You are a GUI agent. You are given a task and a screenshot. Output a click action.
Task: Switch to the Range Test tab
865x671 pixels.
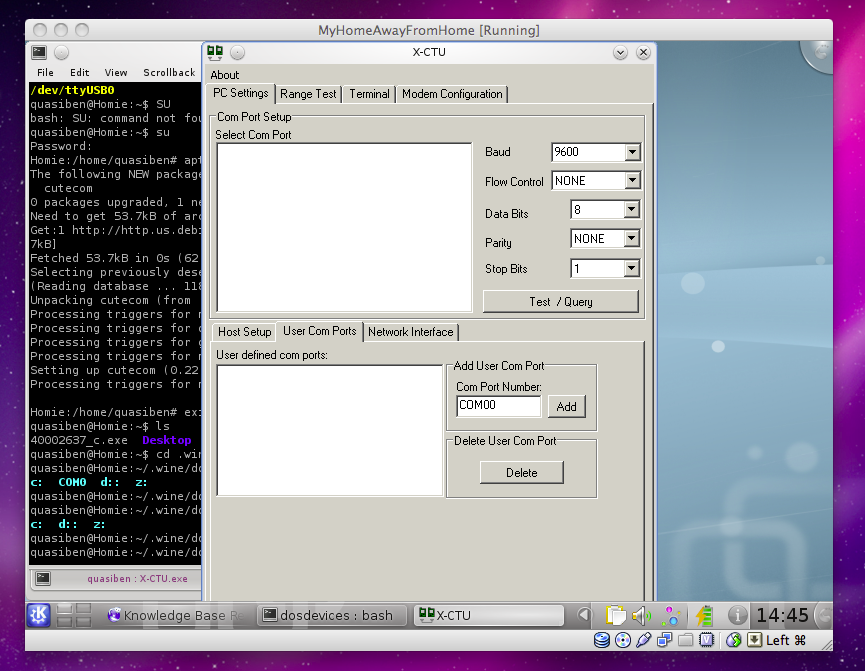[308, 94]
